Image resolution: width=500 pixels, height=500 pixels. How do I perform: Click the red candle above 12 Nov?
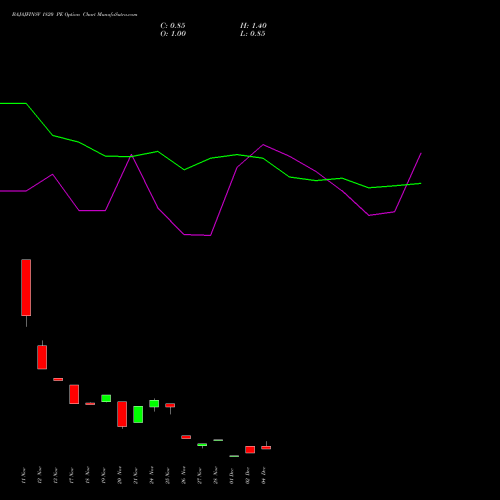click(42, 357)
